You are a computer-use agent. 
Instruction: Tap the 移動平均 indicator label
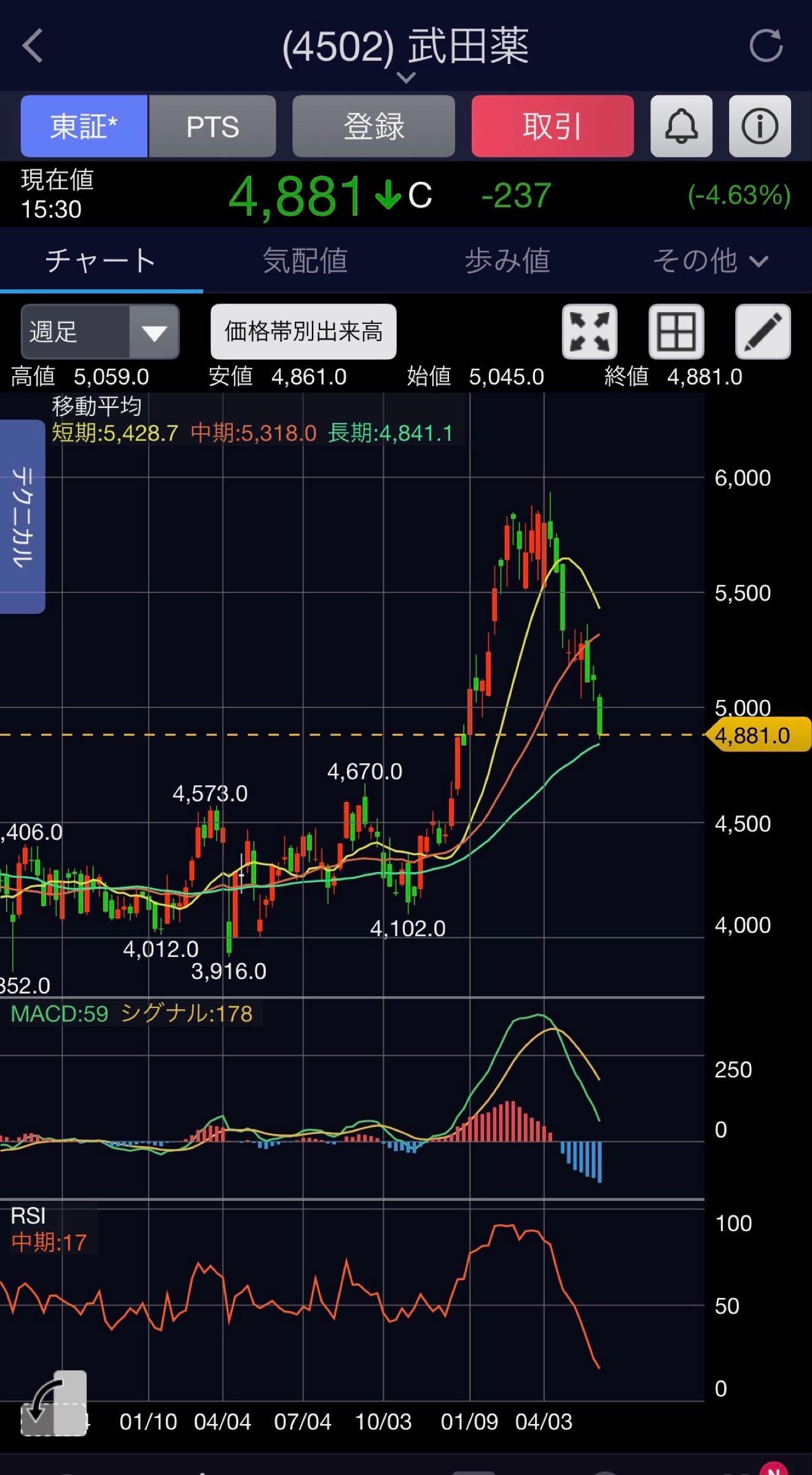[x=96, y=406]
